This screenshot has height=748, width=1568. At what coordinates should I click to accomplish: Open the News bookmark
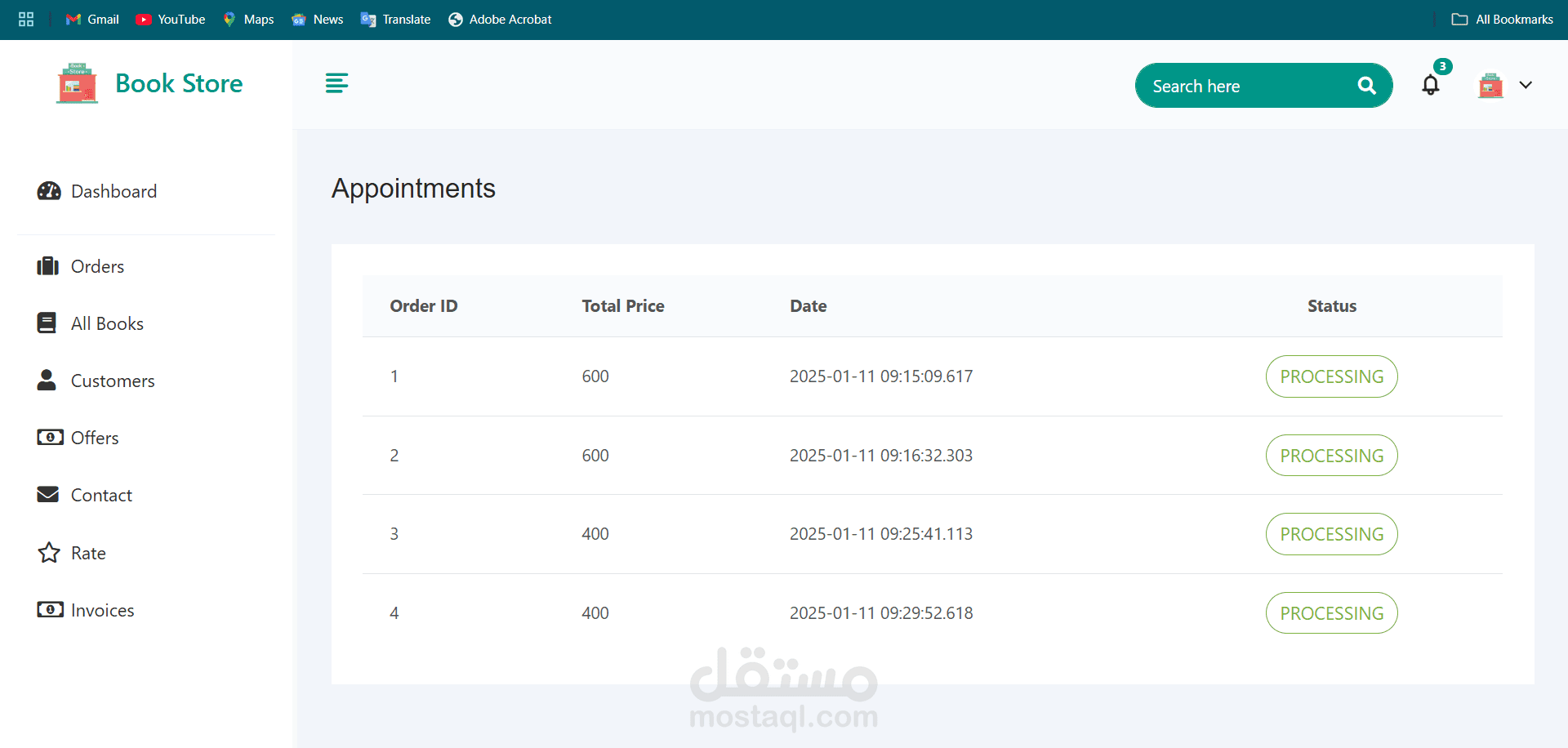click(317, 20)
